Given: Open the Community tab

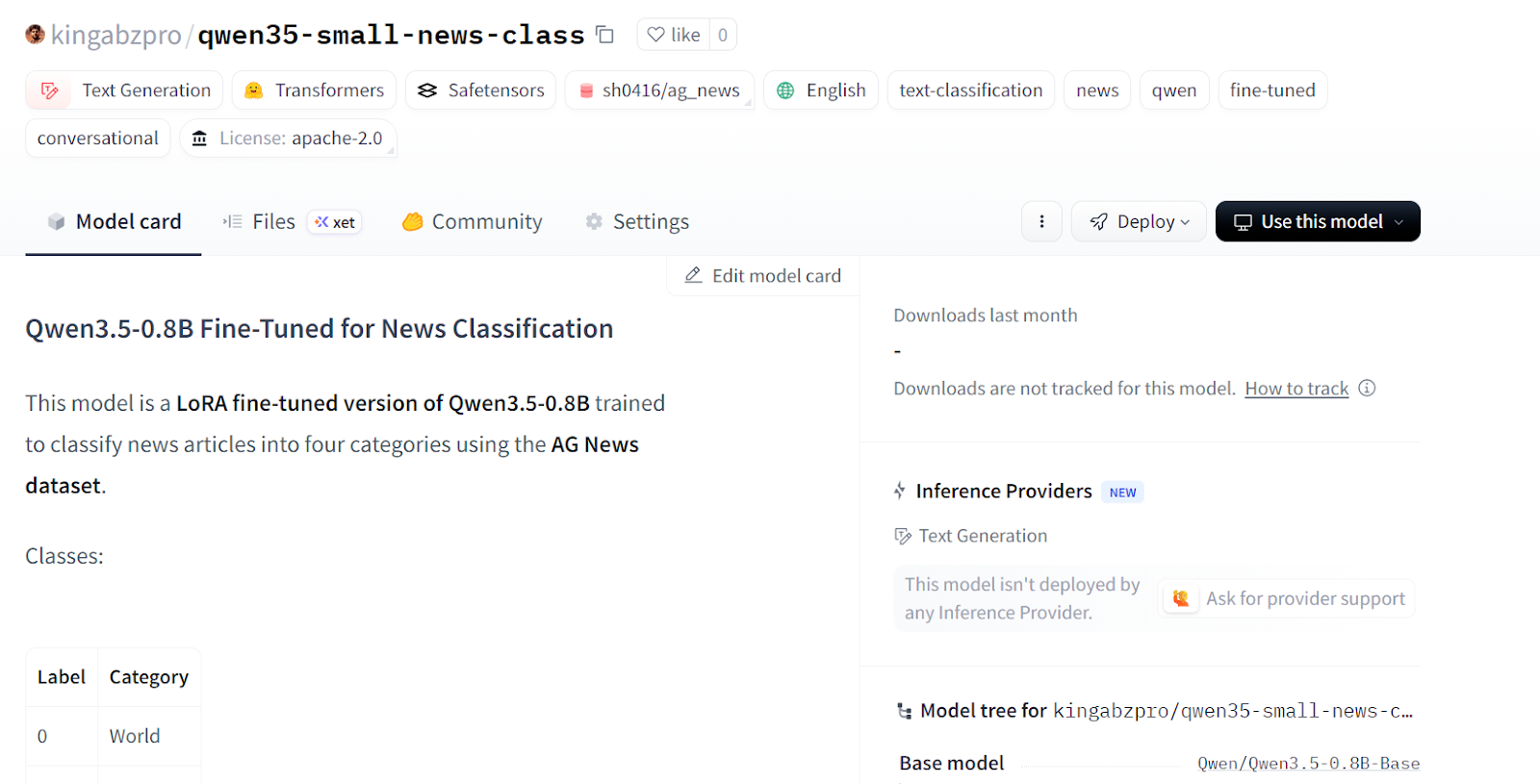Looking at the screenshot, I should click(472, 222).
